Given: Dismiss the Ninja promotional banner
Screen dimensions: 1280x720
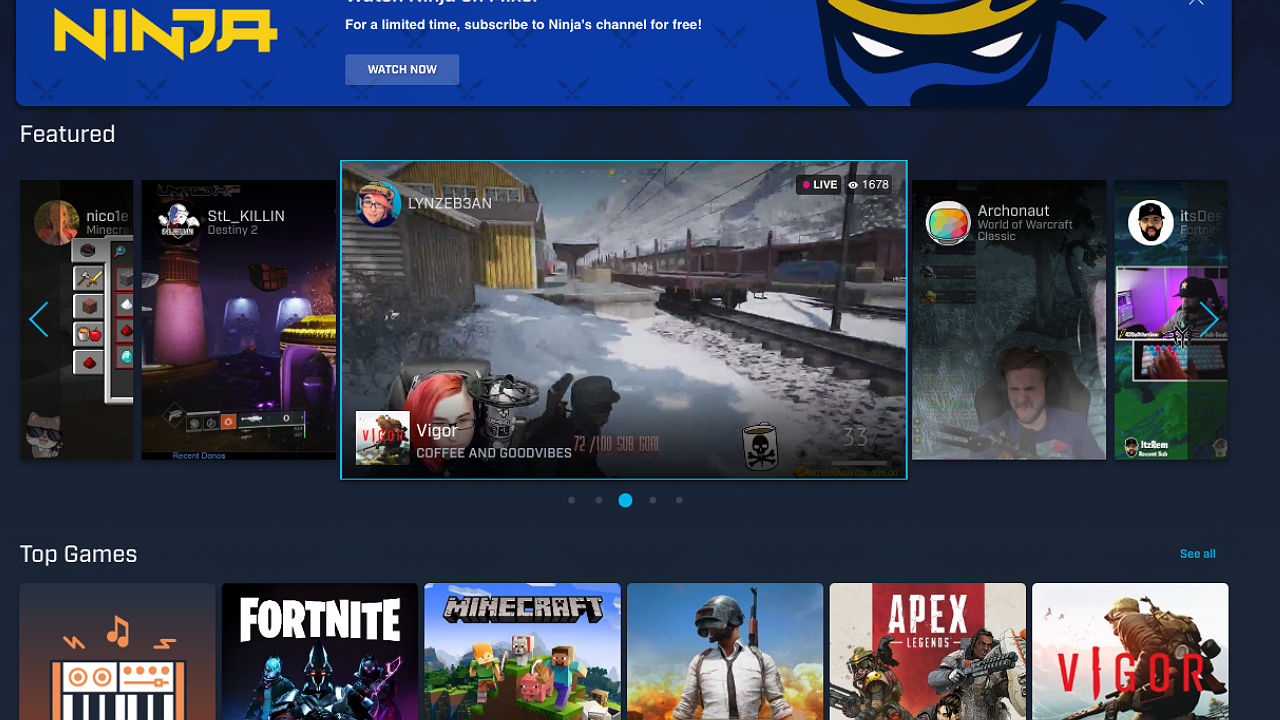Looking at the screenshot, I should 1196,3.
